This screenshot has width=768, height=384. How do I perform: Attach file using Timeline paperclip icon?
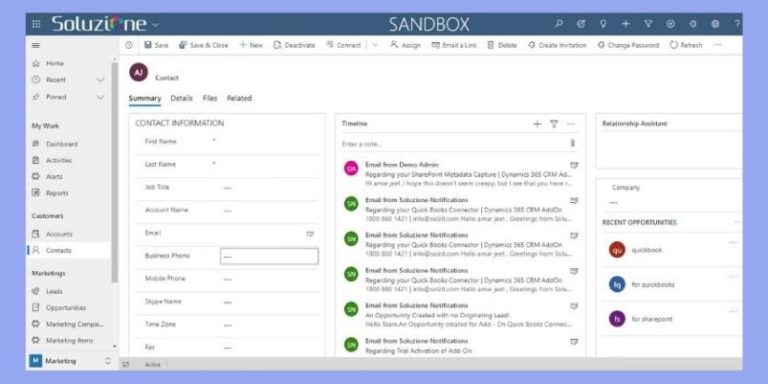coord(573,144)
